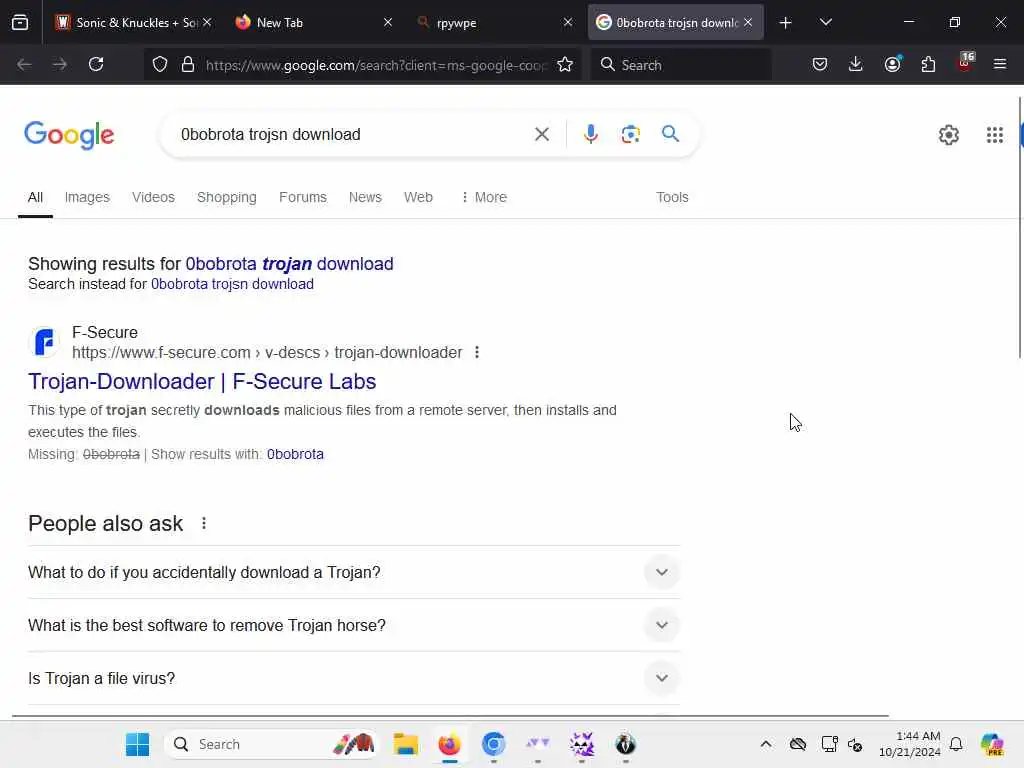Open People also ask options dots
The width and height of the screenshot is (1024, 768).
tap(204, 523)
